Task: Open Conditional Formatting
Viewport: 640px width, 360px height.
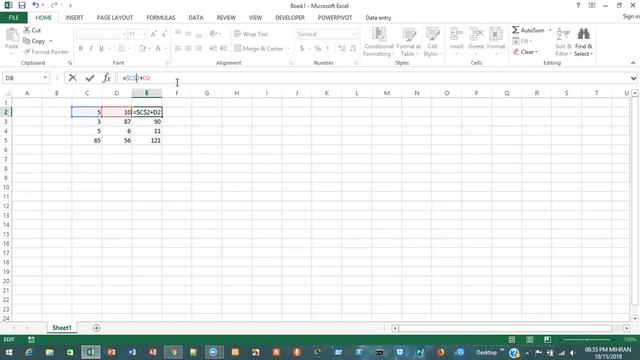Action: (378, 42)
